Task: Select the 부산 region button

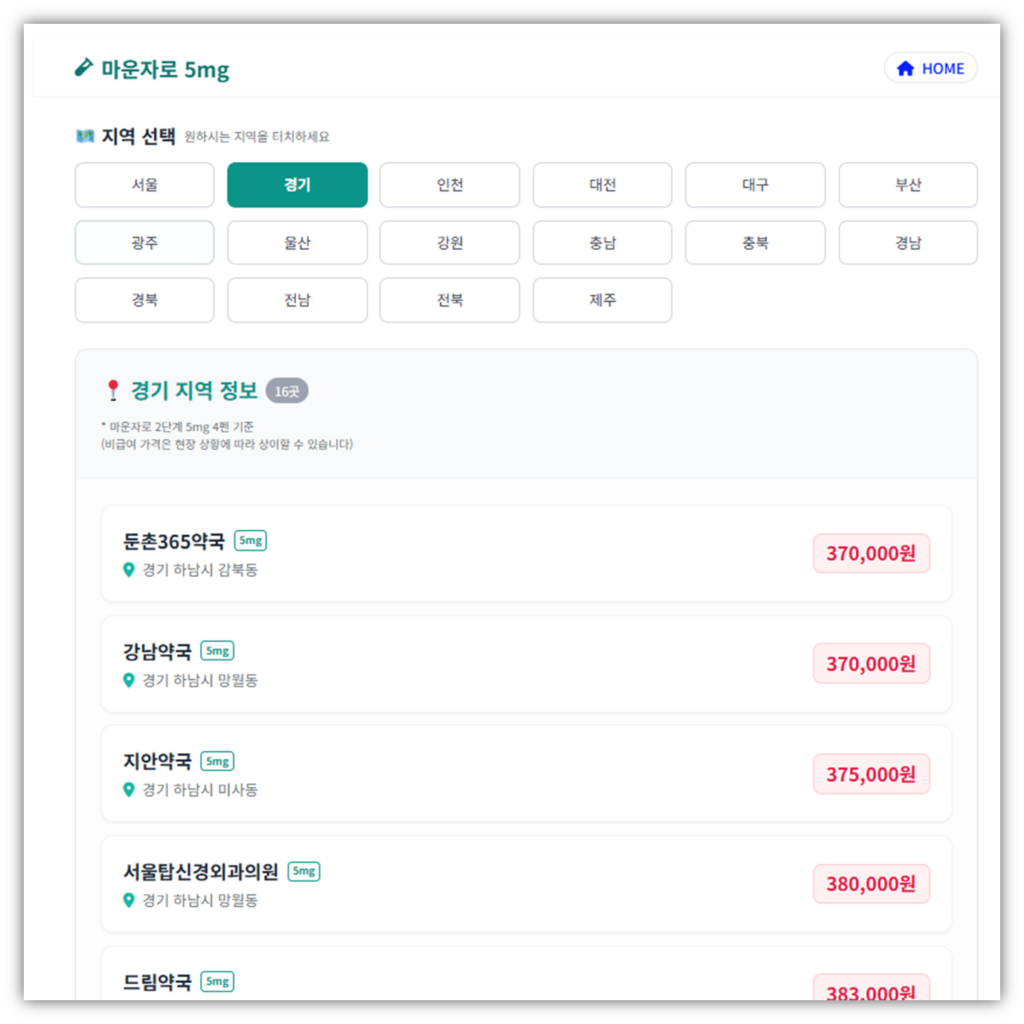Action: coord(908,185)
